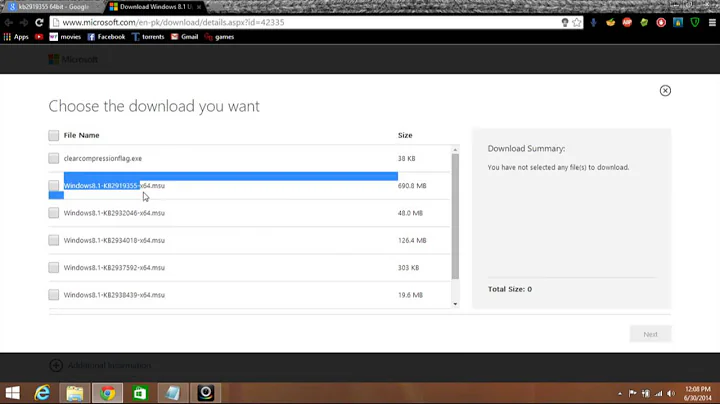This screenshot has height=404, width=720.
Task: Select the Download Windows 8.1 tab
Action: (154, 7)
